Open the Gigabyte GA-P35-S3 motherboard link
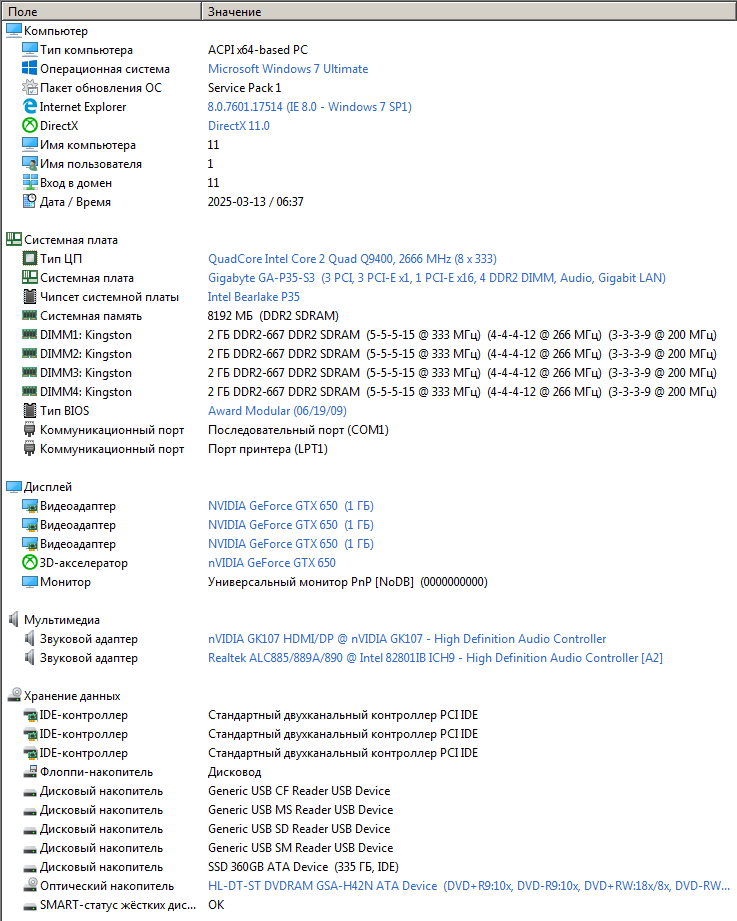This screenshot has width=737, height=921. click(x=437, y=277)
